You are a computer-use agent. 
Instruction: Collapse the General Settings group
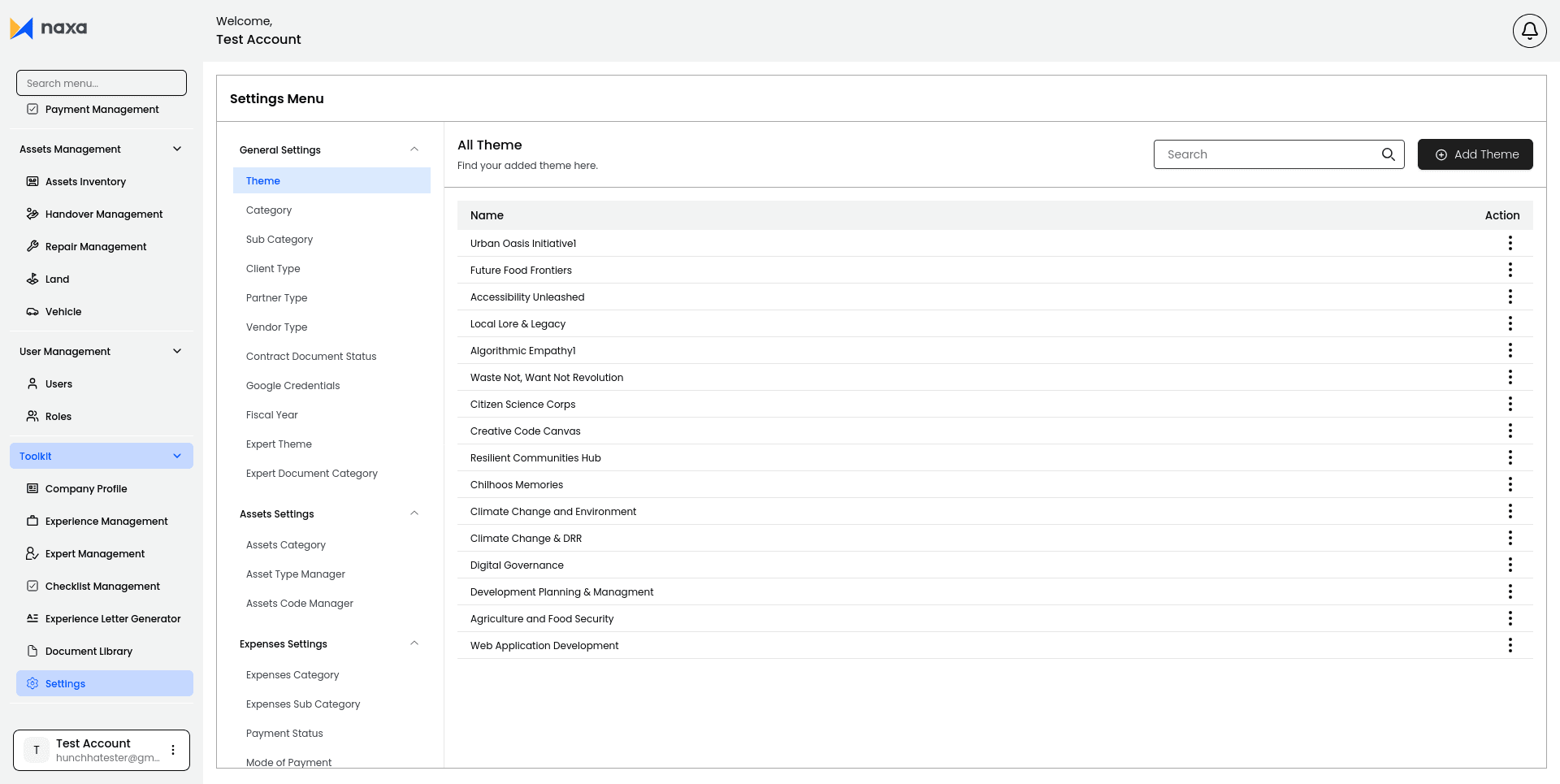(414, 149)
